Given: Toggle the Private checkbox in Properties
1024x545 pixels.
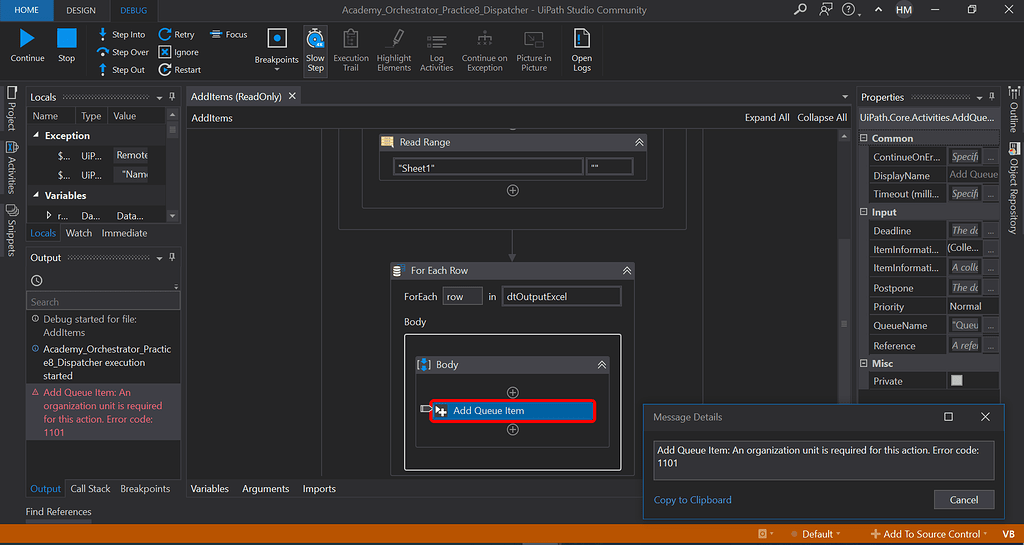Looking at the screenshot, I should click(x=957, y=381).
